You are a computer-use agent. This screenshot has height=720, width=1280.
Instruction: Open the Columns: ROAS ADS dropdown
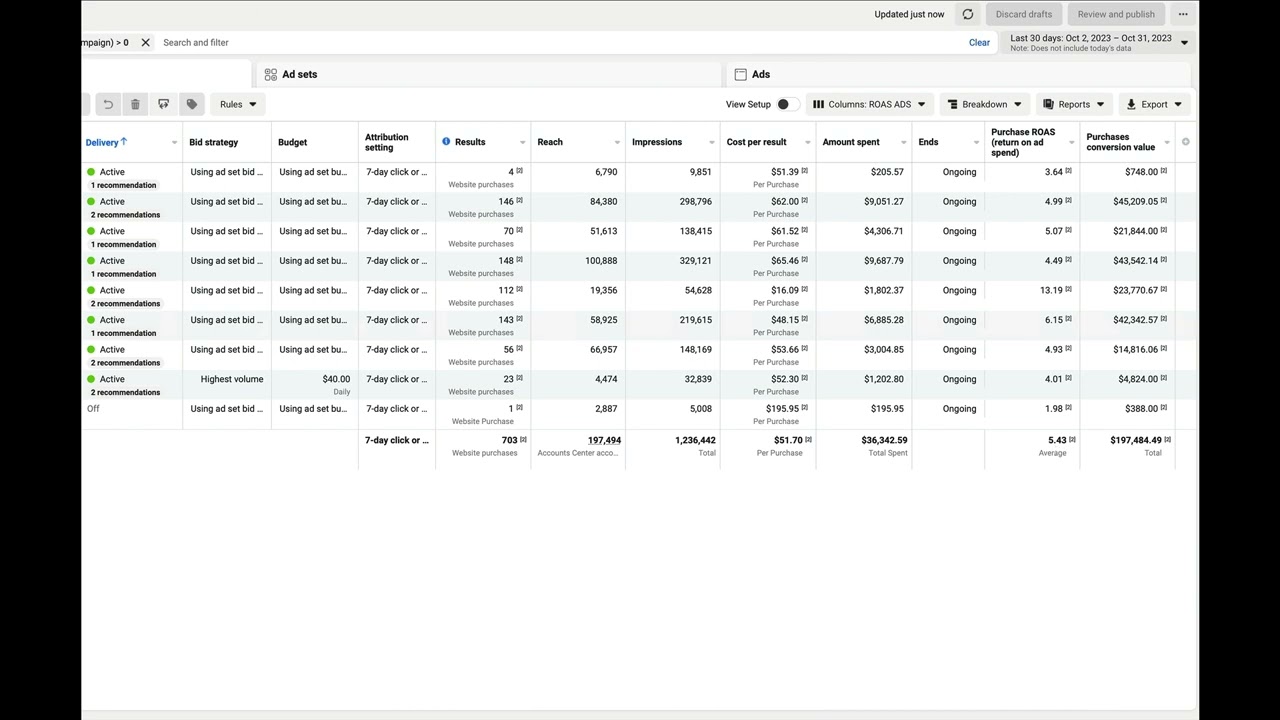pos(869,104)
